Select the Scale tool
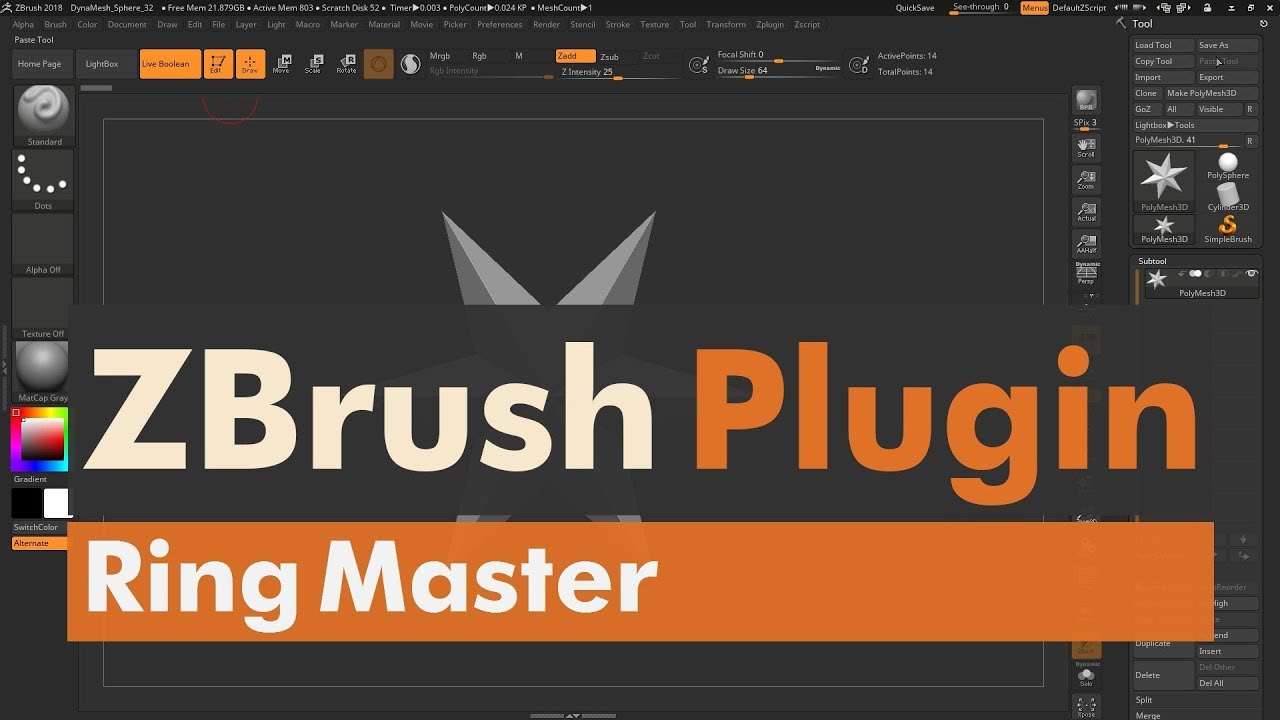Screen dimensions: 1280x720 pos(313,64)
